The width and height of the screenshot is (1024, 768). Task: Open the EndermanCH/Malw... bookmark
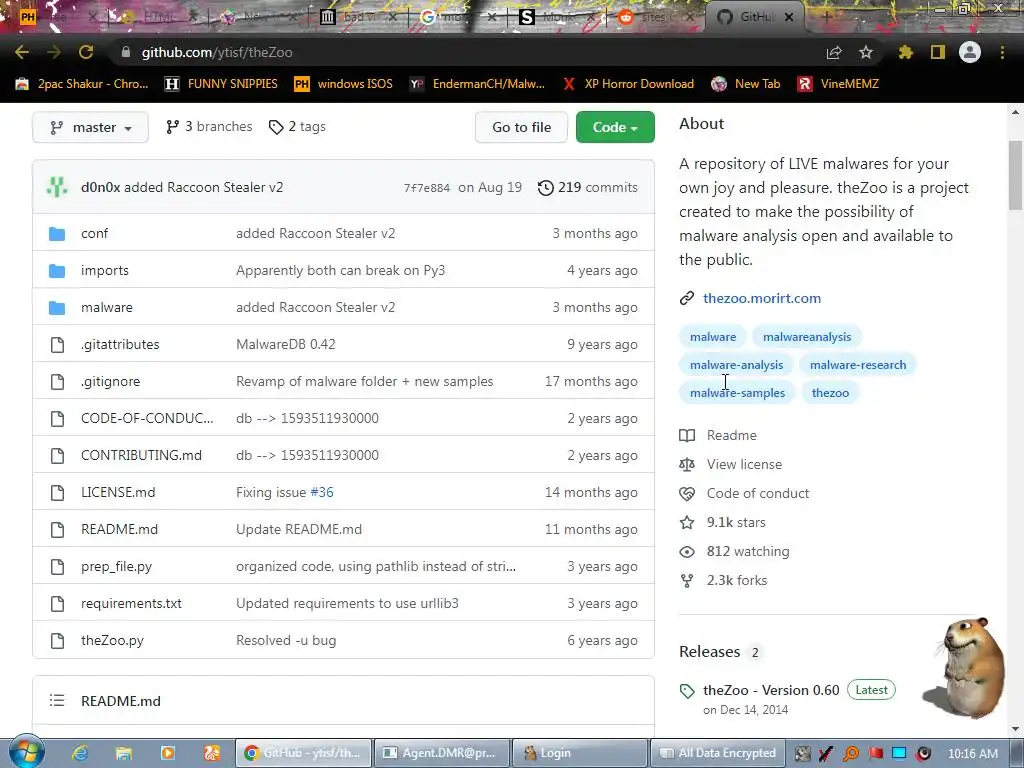[x=477, y=84]
